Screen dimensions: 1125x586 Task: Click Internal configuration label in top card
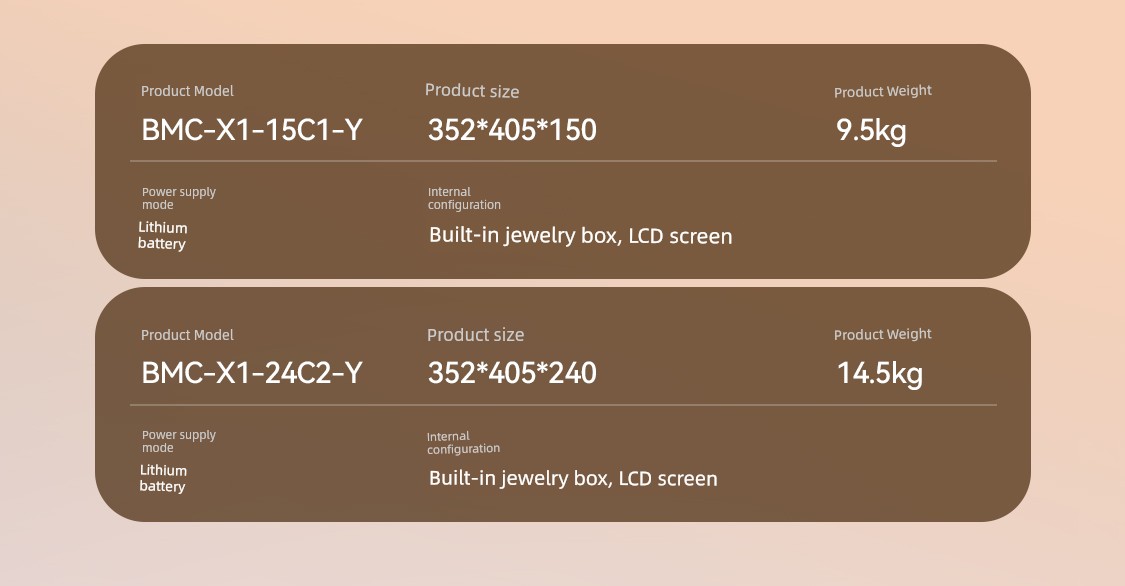point(464,198)
